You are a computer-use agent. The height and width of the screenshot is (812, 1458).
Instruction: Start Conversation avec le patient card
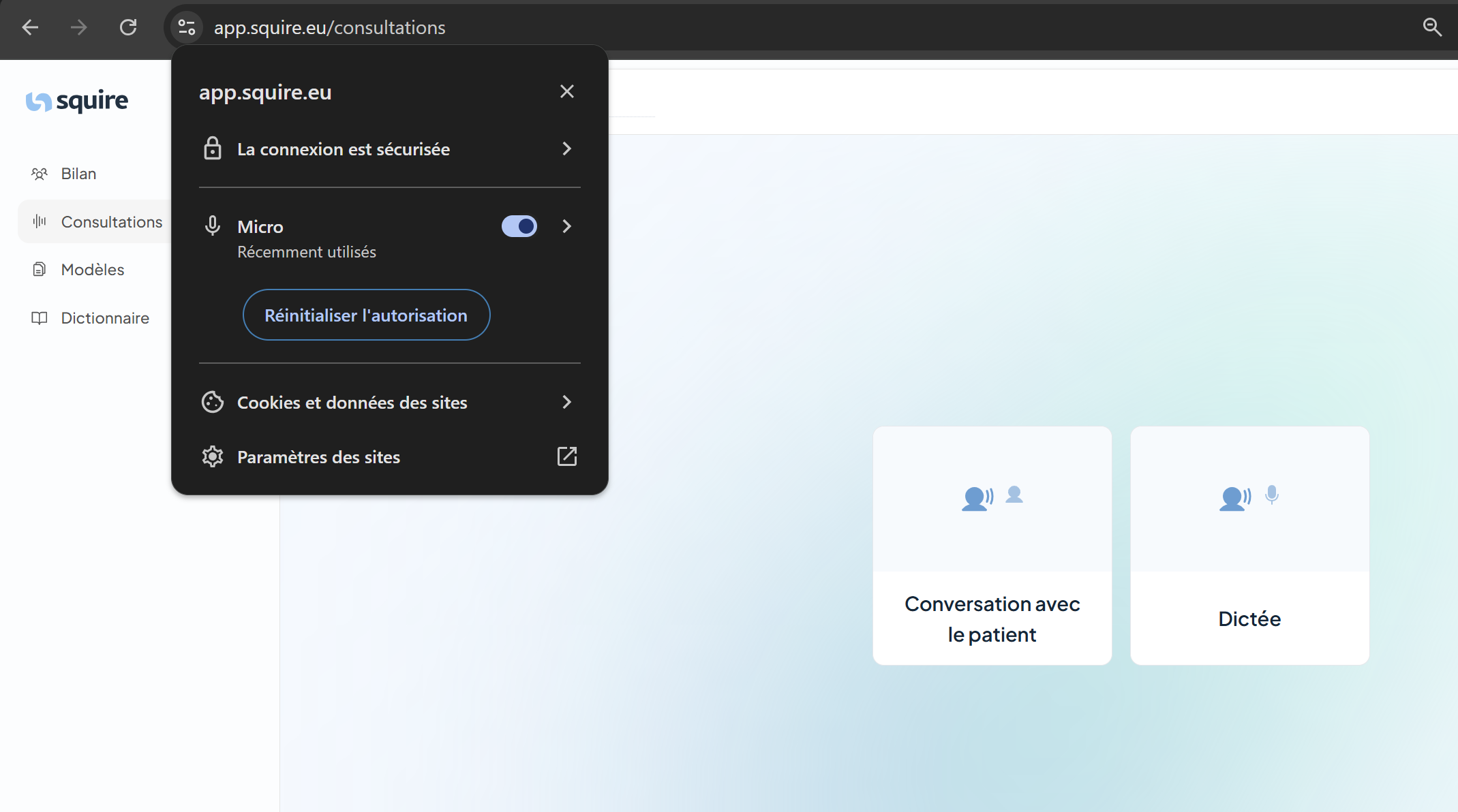coord(992,545)
